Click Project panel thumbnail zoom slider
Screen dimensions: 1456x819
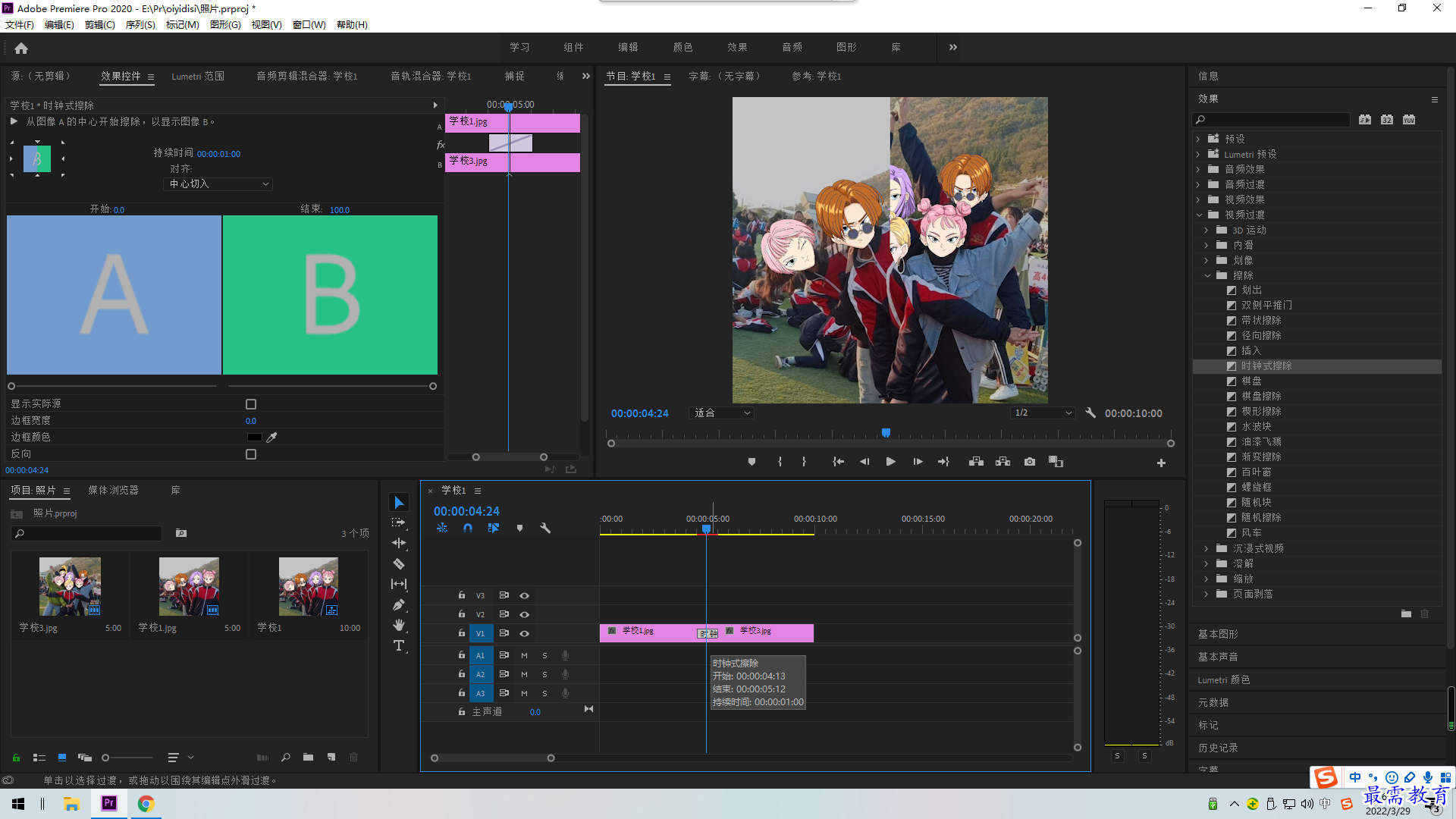point(129,758)
